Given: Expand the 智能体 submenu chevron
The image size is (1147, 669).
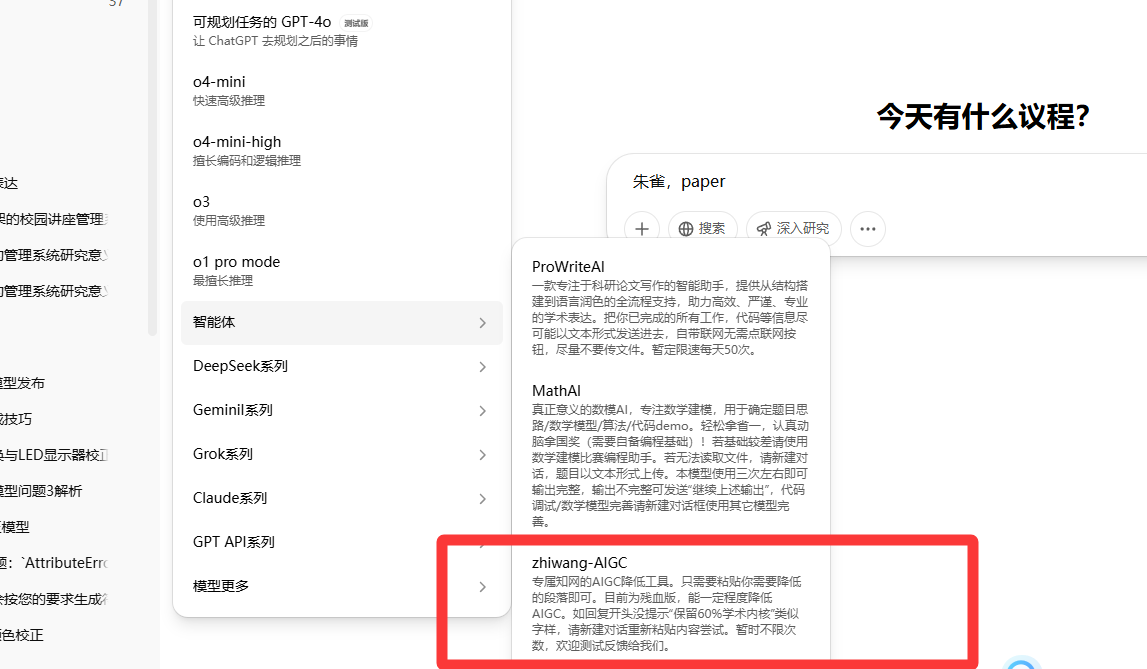Looking at the screenshot, I should click(482, 322).
